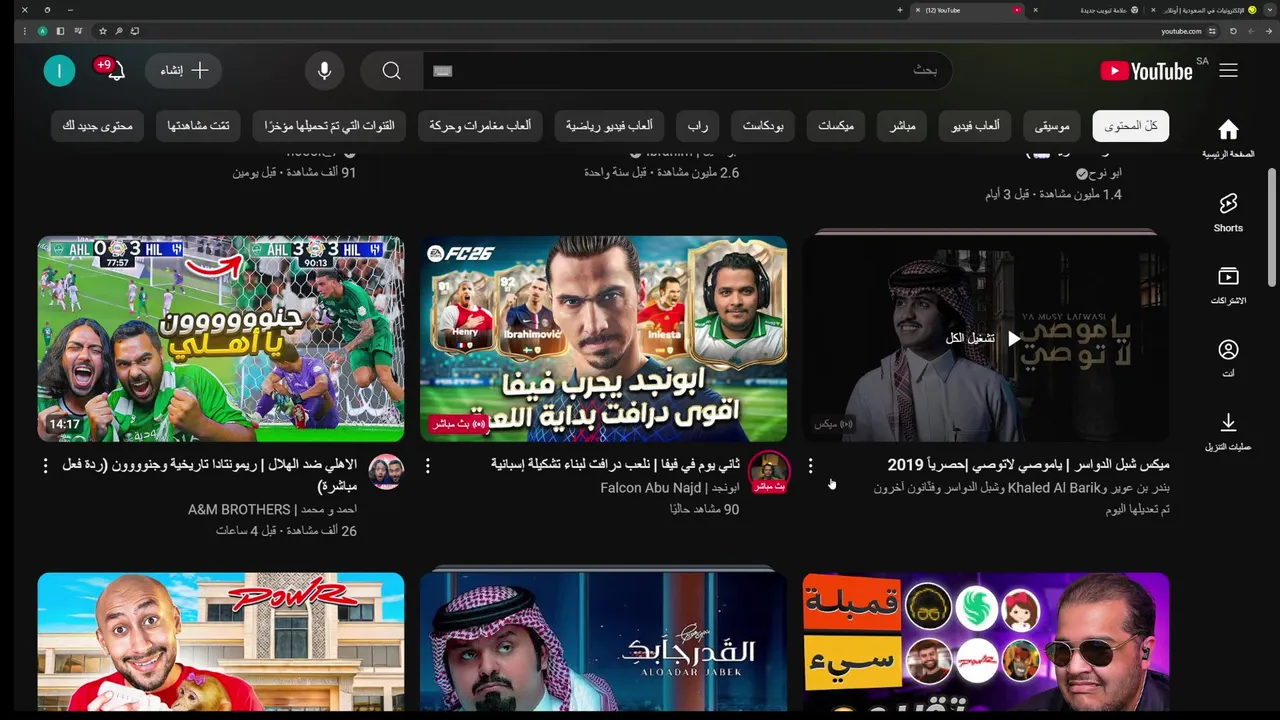The height and width of the screenshot is (720, 1280).
Task: Open a new browser tab with plus
Action: 900,10
